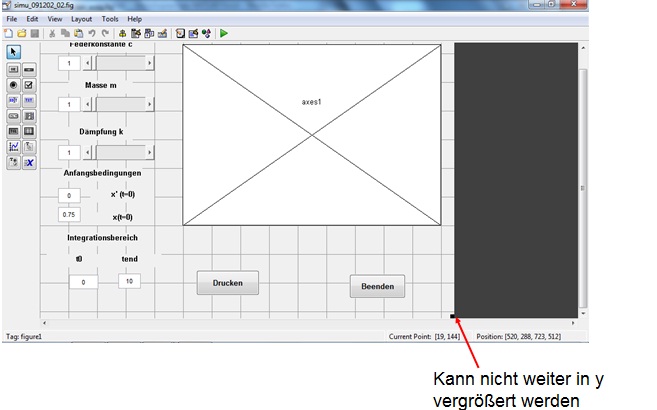Select the Push Button palette tool
657x410 pixels.
click(14, 70)
